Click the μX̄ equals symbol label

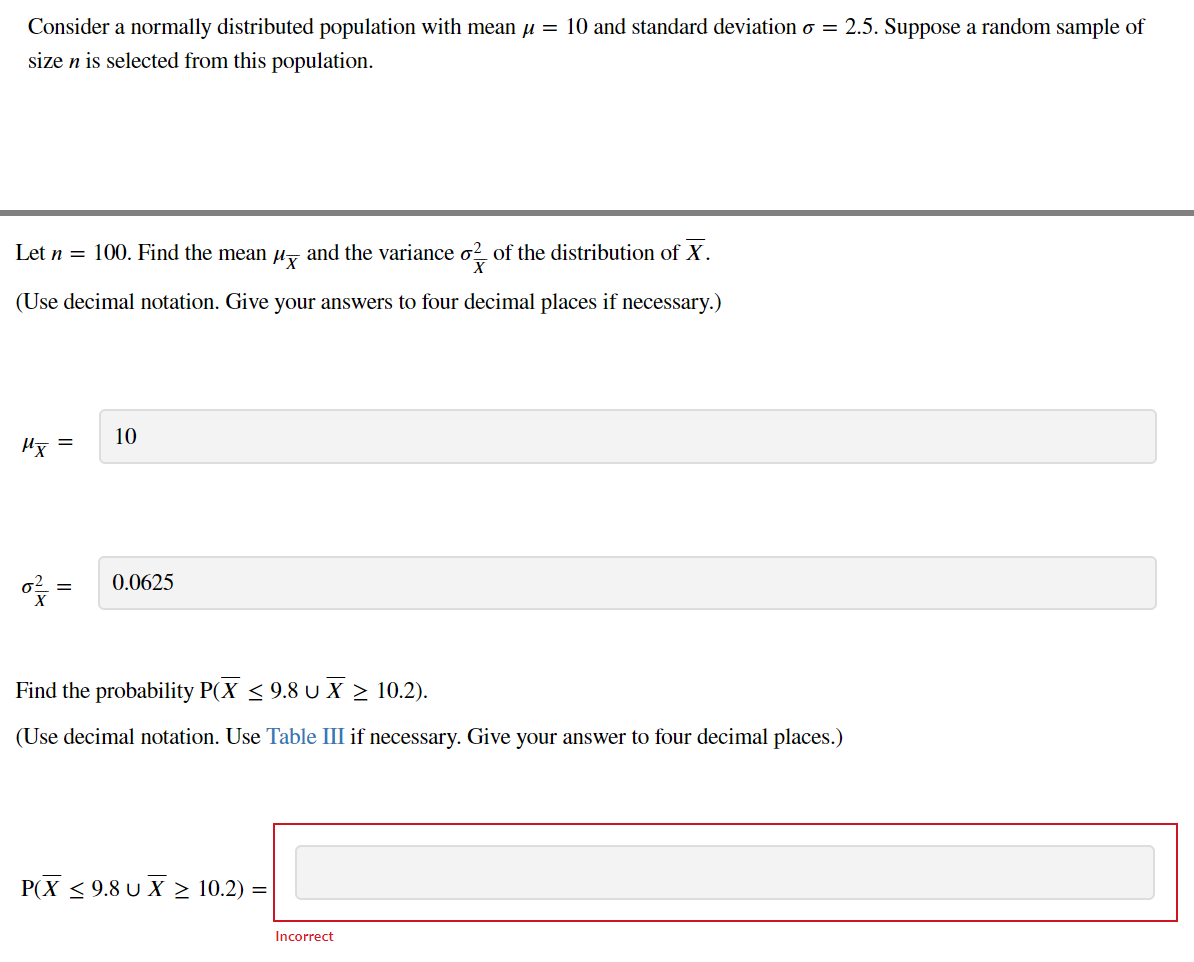pyautogui.click(x=45, y=440)
